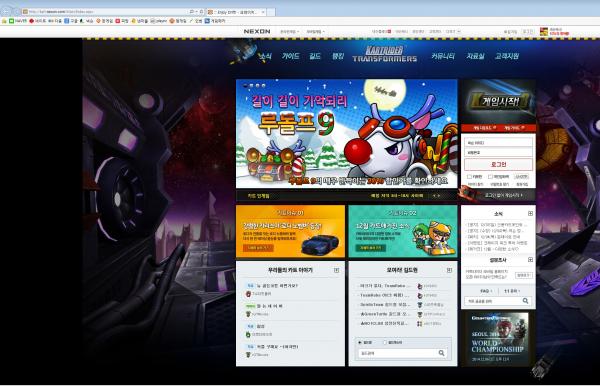Click the NAVER bookmark icon in favorites bar
The width and height of the screenshot is (600, 387).
(x=11, y=21)
